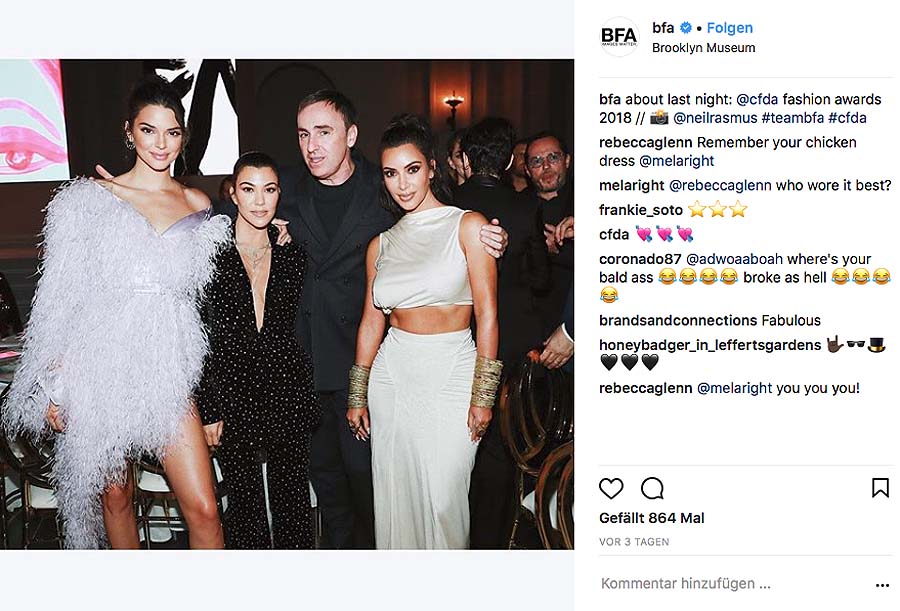Click the BFA profile avatar
Image resolution: width=900 pixels, height=611 pixels.
pyautogui.click(x=619, y=37)
